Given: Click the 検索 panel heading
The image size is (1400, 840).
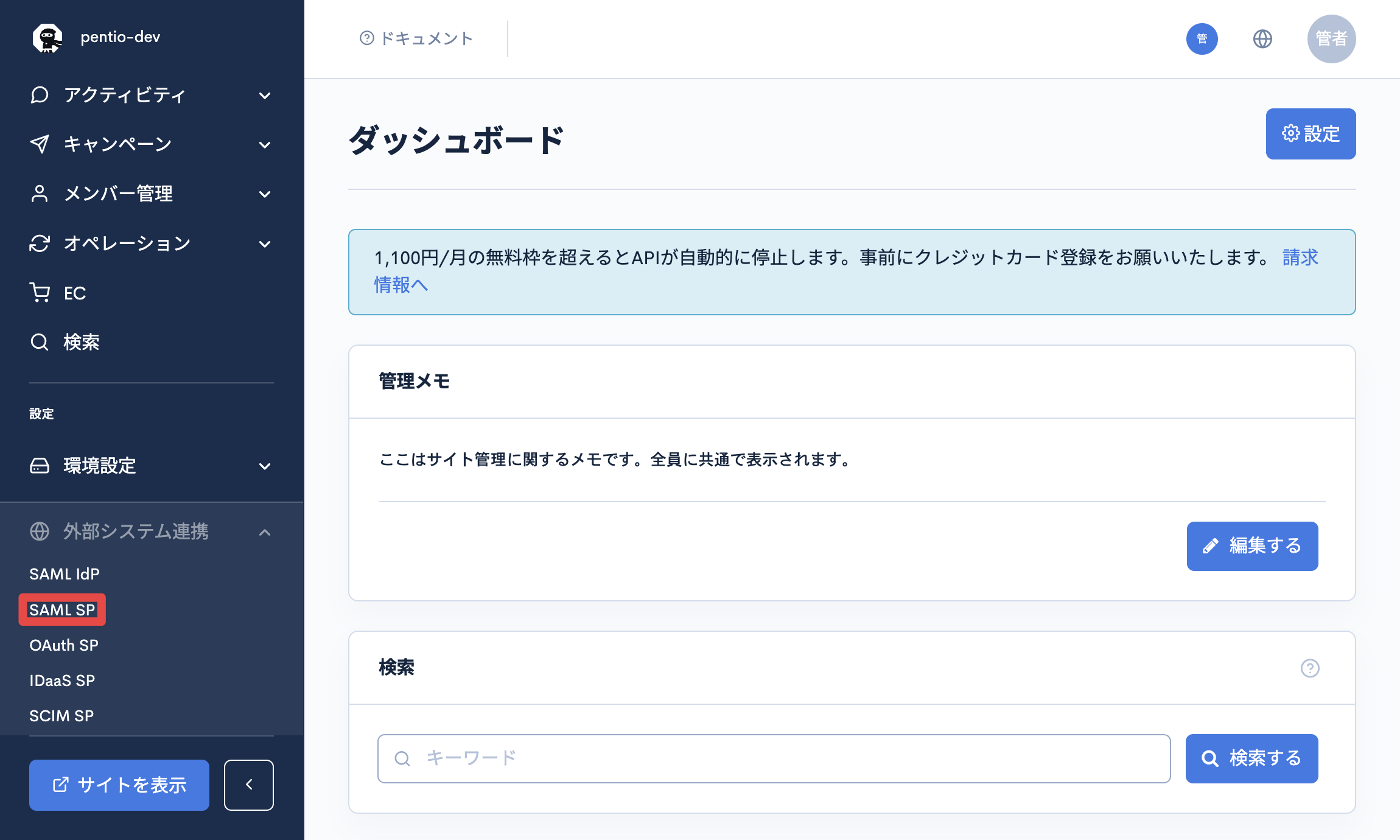Looking at the screenshot, I should (396, 668).
